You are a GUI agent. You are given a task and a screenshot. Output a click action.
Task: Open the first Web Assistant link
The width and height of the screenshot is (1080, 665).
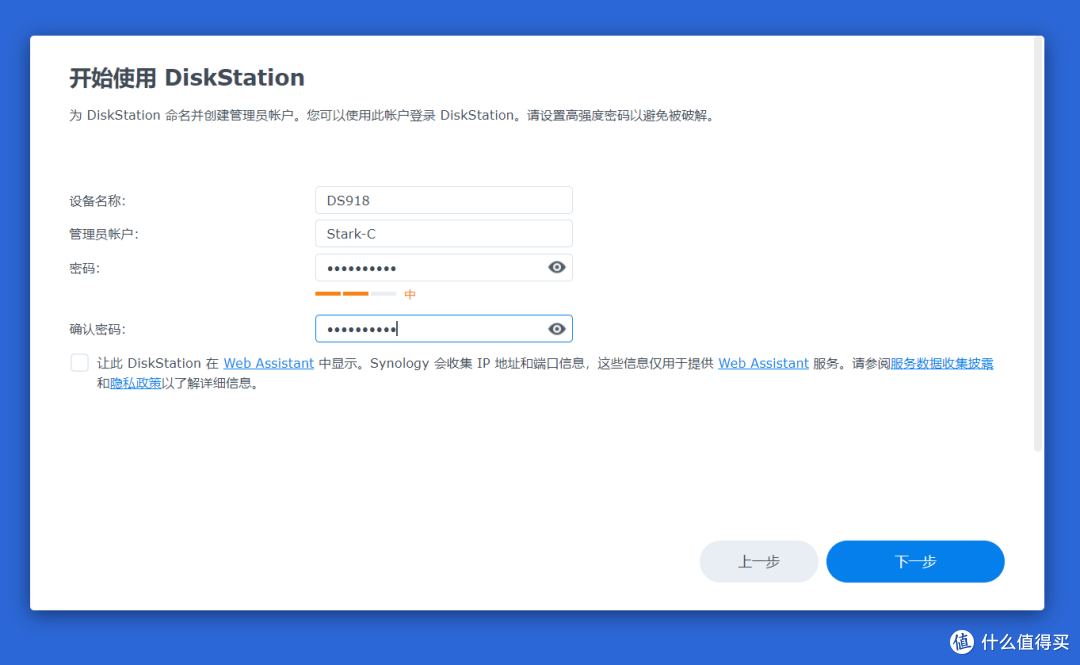268,363
